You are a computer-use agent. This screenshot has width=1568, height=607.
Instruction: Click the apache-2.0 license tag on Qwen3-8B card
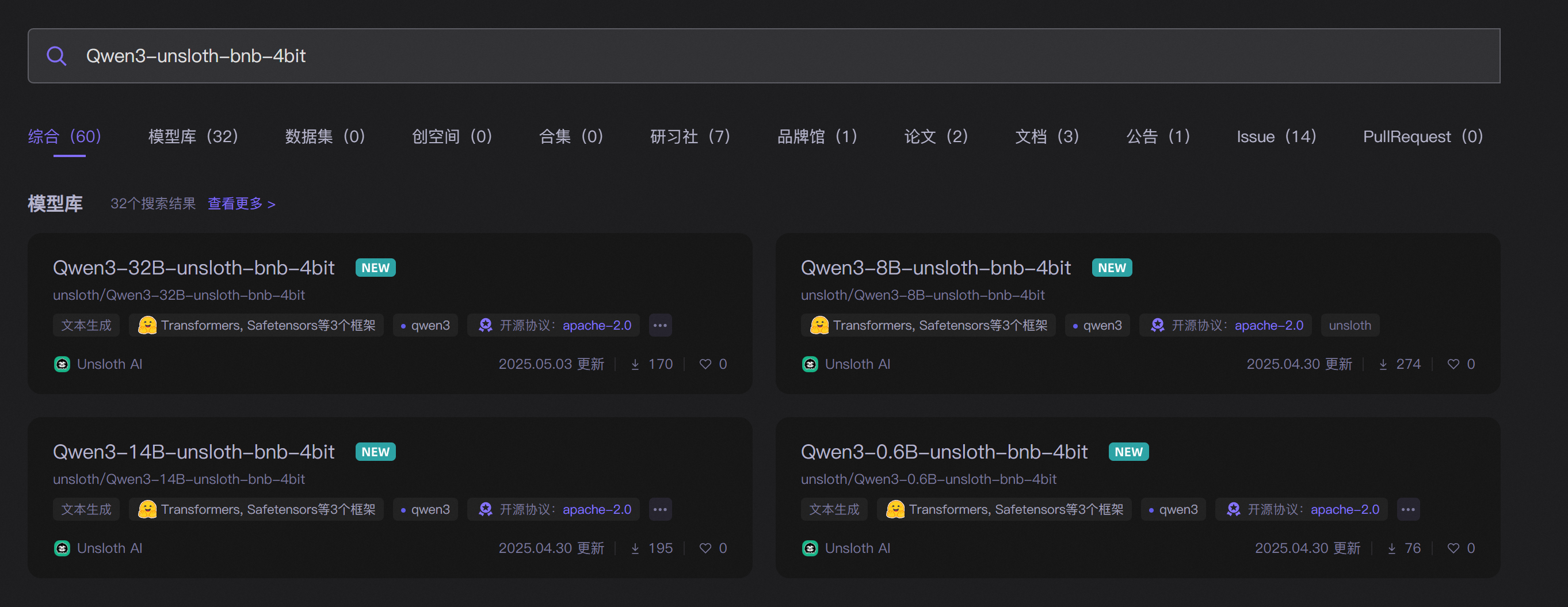coord(1226,325)
